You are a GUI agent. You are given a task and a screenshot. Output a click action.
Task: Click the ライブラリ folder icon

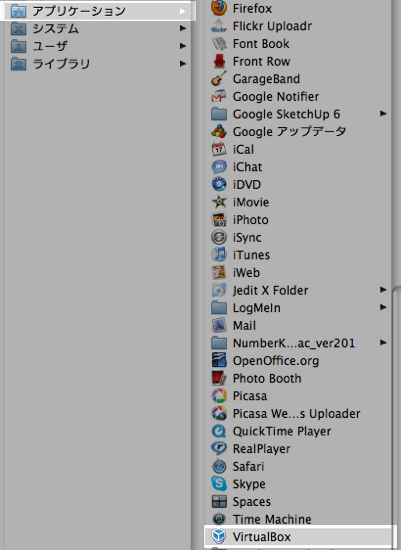pyautogui.click(x=19, y=64)
